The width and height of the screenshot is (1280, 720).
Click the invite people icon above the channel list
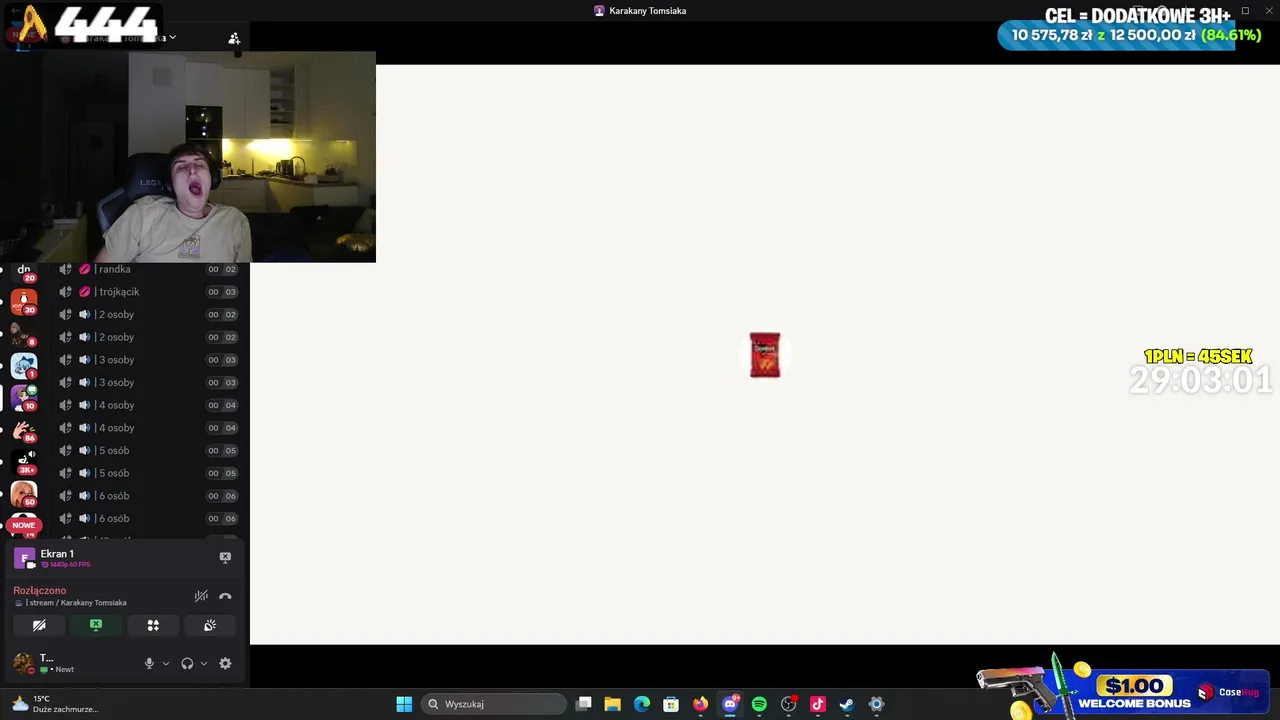click(x=234, y=38)
